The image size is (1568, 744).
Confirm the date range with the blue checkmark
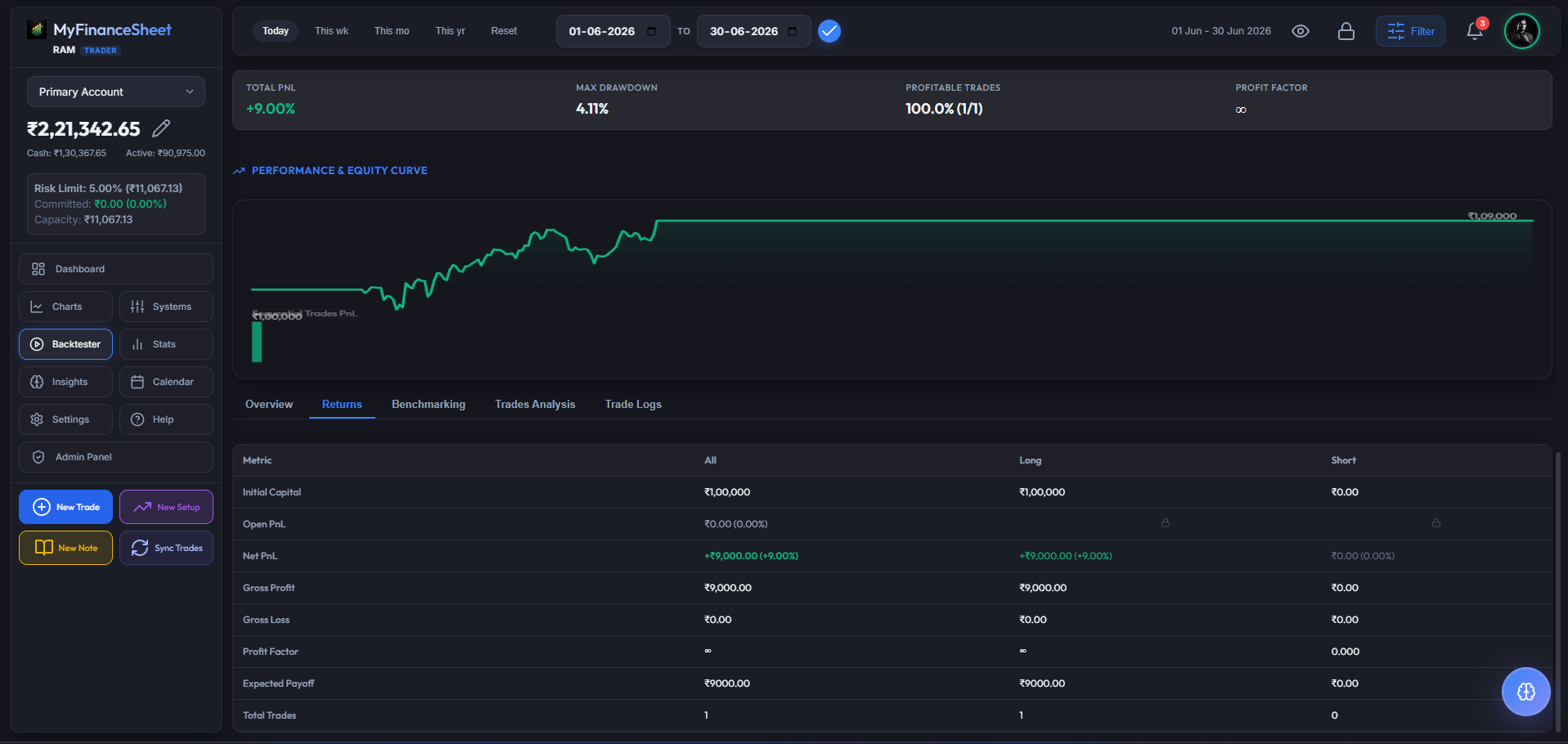[x=829, y=31]
